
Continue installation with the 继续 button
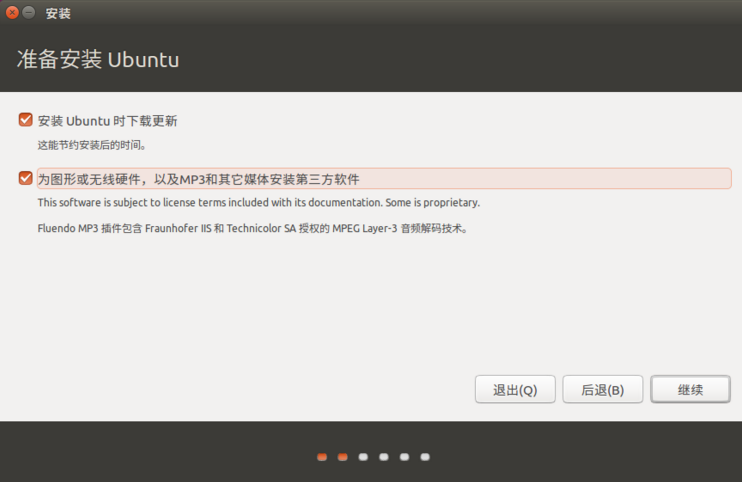690,389
